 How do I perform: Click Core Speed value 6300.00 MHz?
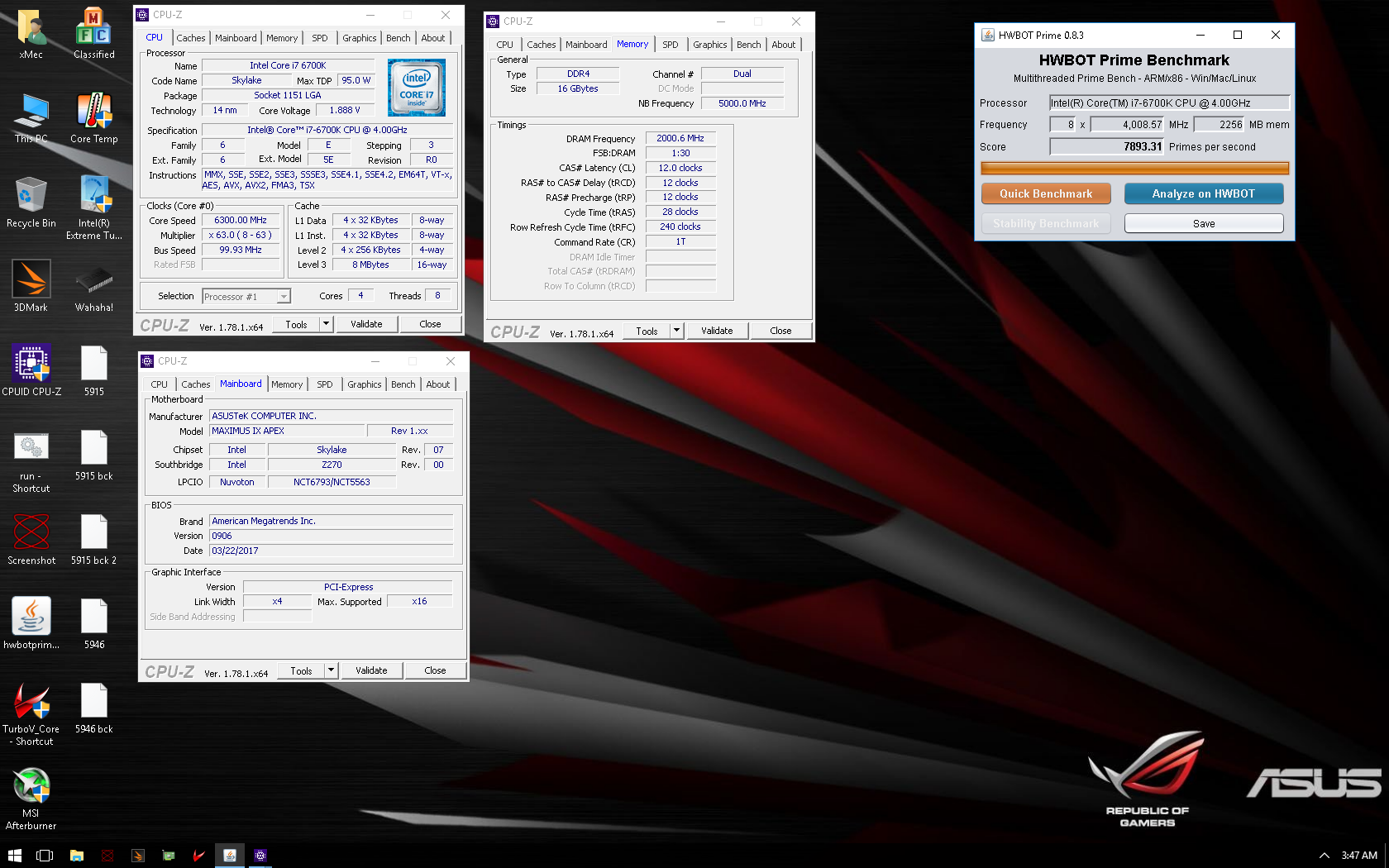click(x=241, y=221)
